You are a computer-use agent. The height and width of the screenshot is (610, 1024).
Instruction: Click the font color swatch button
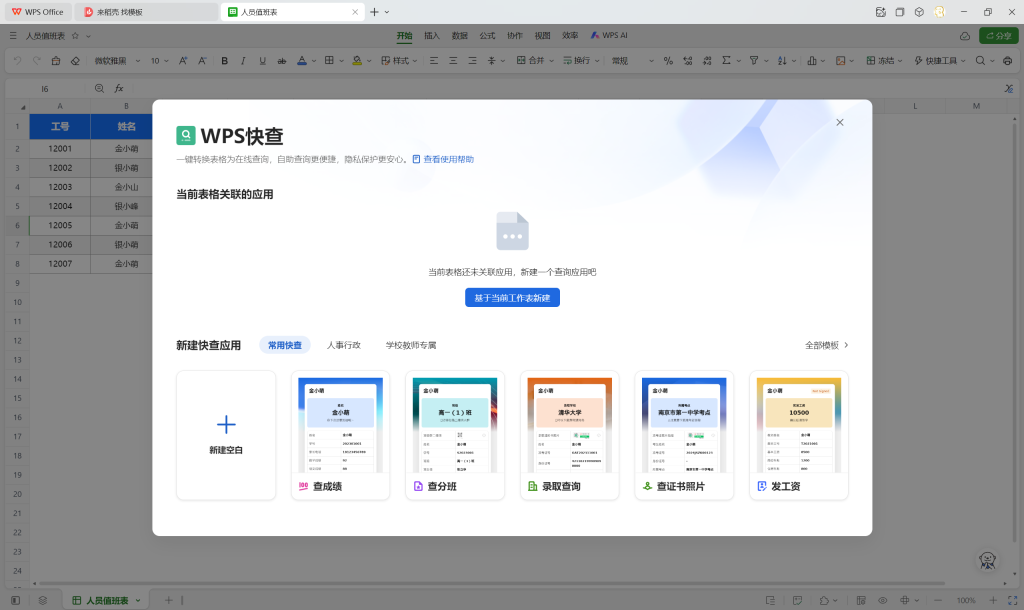(302, 61)
